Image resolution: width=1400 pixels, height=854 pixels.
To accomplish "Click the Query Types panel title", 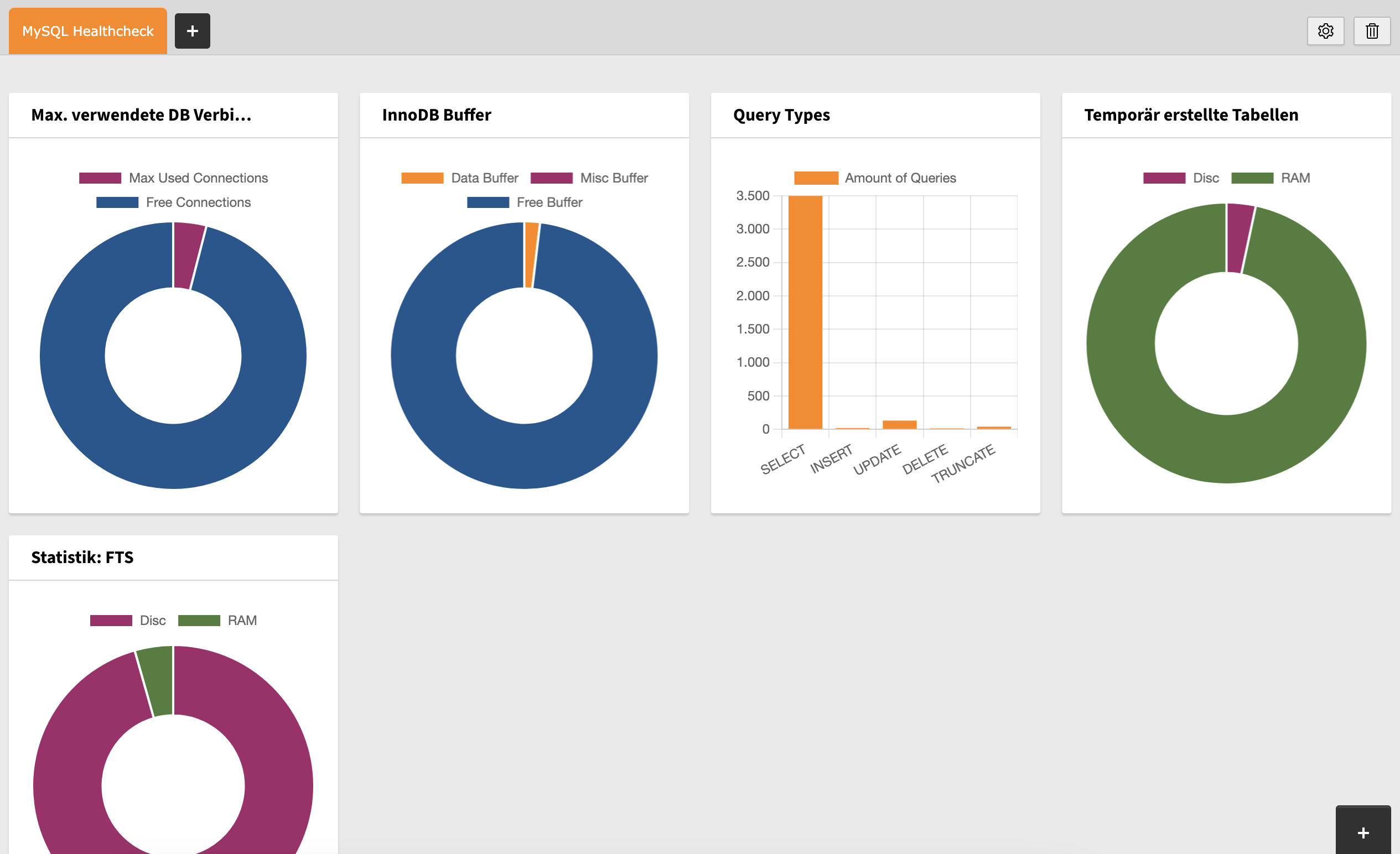I will [782, 114].
